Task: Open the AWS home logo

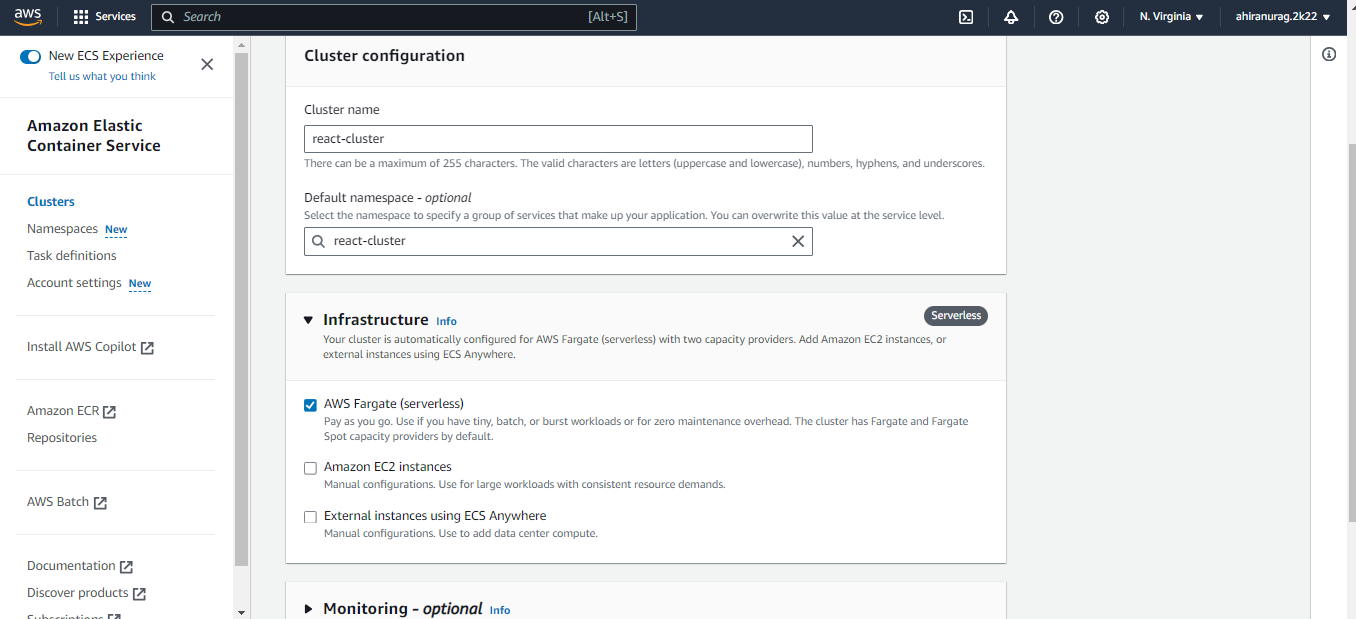Action: point(28,17)
